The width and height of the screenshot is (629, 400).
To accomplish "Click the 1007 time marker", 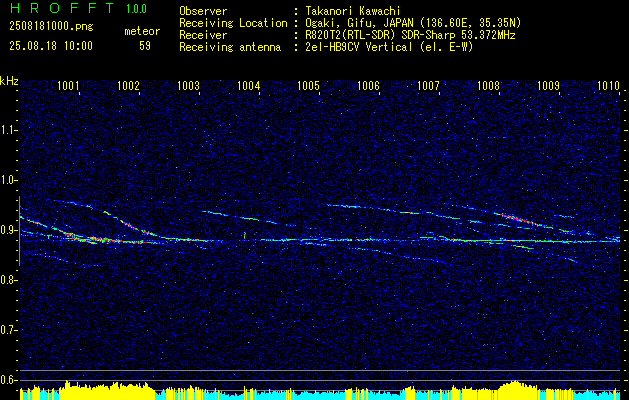I will [x=428, y=85].
